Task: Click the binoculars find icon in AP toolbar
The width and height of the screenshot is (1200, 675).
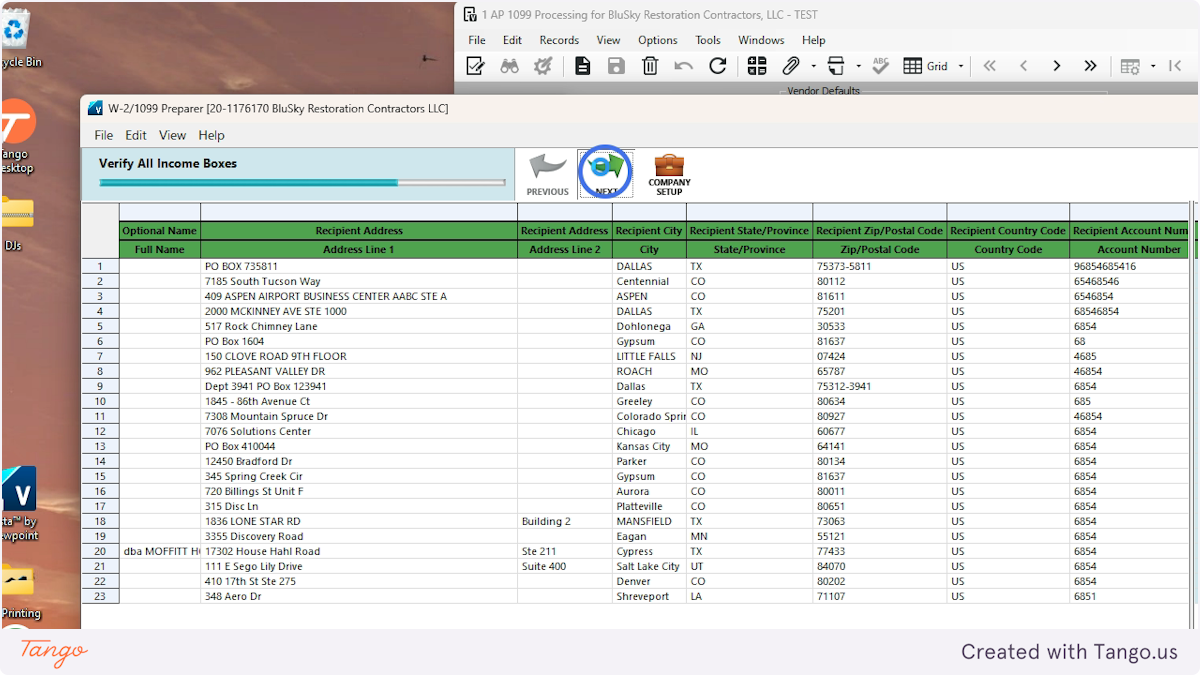Action: point(510,66)
